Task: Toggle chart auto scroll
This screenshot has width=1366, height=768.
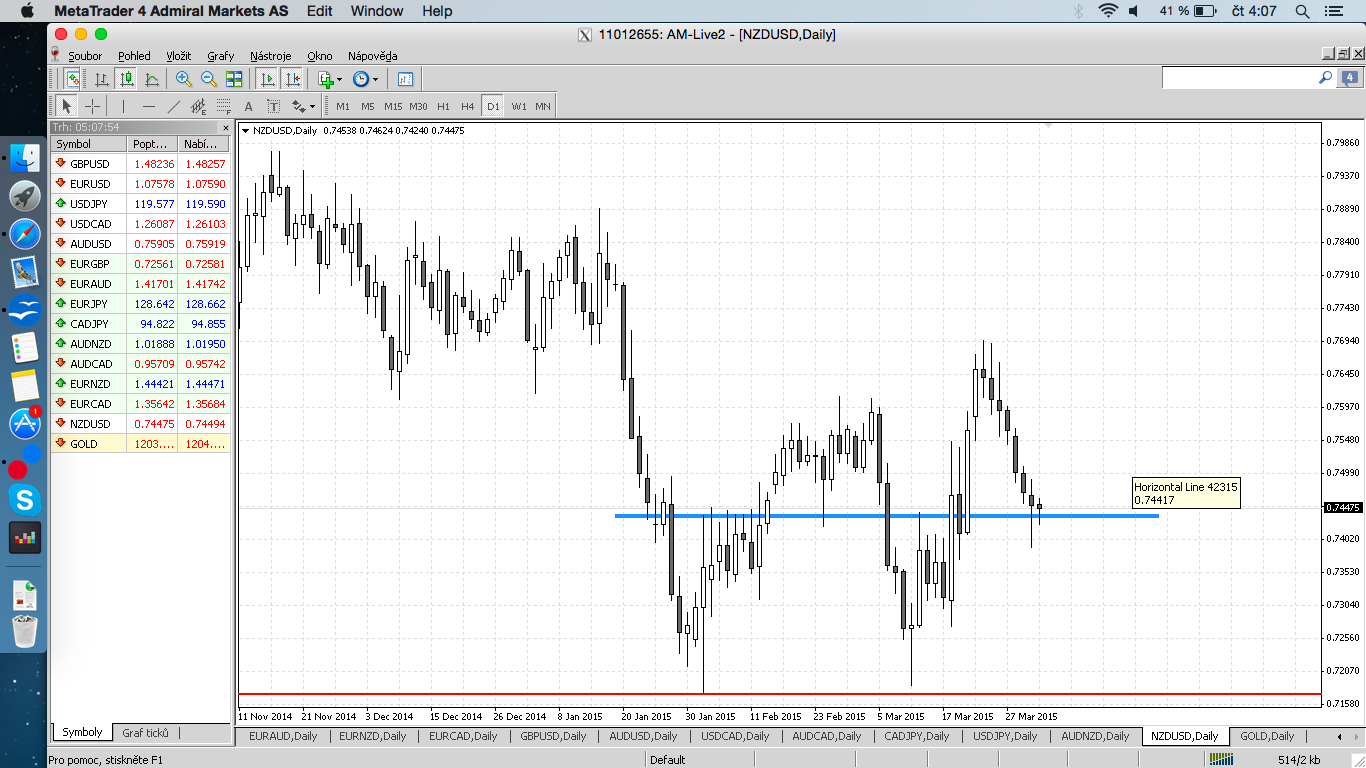Action: point(267,79)
